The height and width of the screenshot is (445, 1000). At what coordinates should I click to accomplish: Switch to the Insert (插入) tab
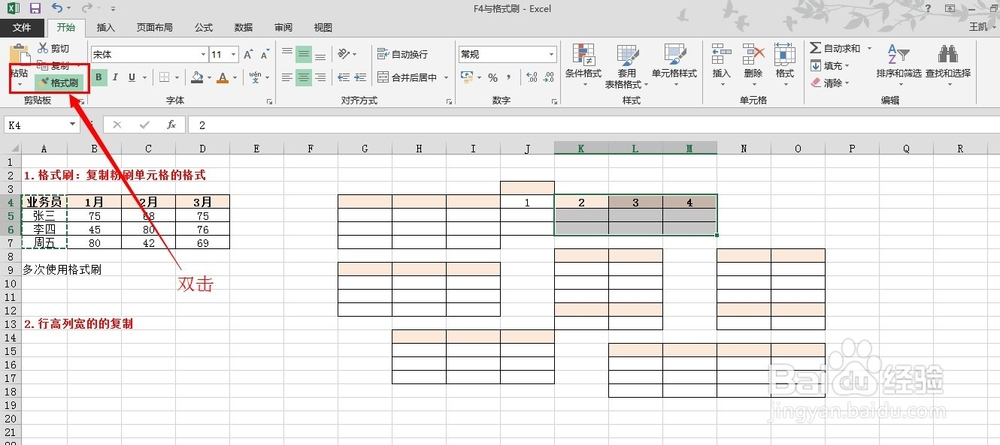click(x=105, y=27)
